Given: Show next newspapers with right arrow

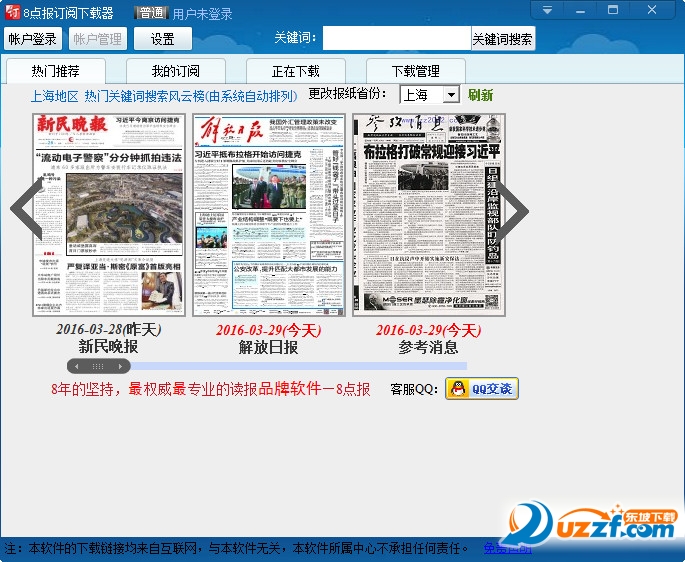Looking at the screenshot, I should [x=512, y=211].
